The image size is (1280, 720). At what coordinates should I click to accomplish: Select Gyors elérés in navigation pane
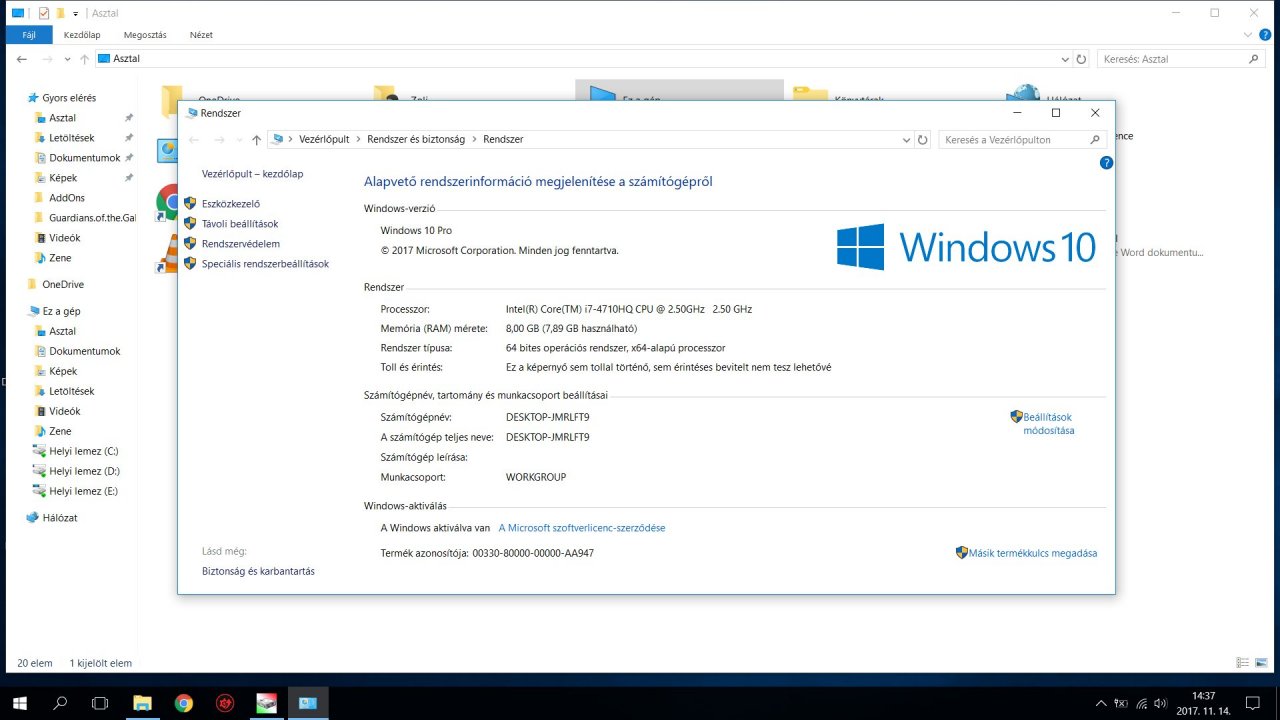(x=69, y=98)
